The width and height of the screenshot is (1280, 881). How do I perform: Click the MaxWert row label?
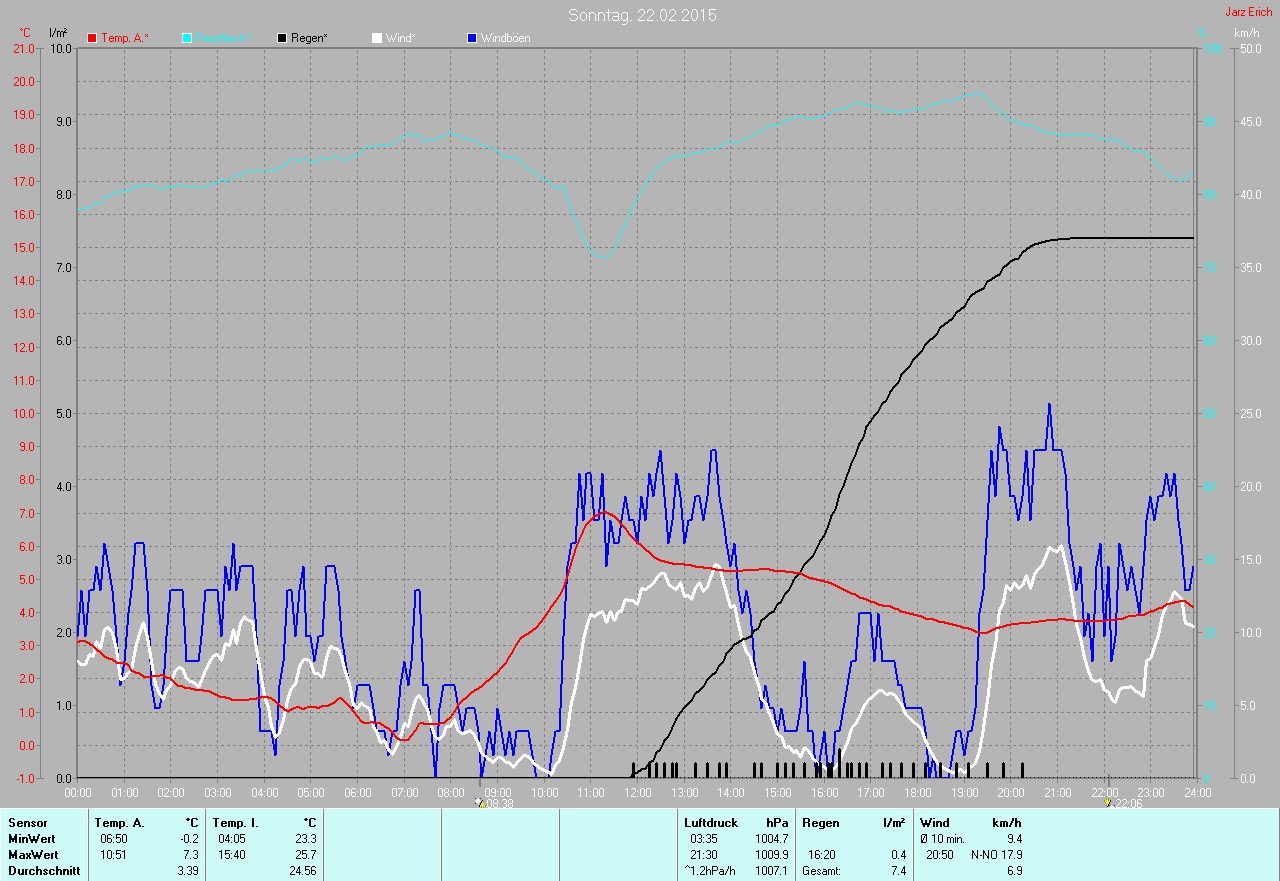click(x=33, y=855)
